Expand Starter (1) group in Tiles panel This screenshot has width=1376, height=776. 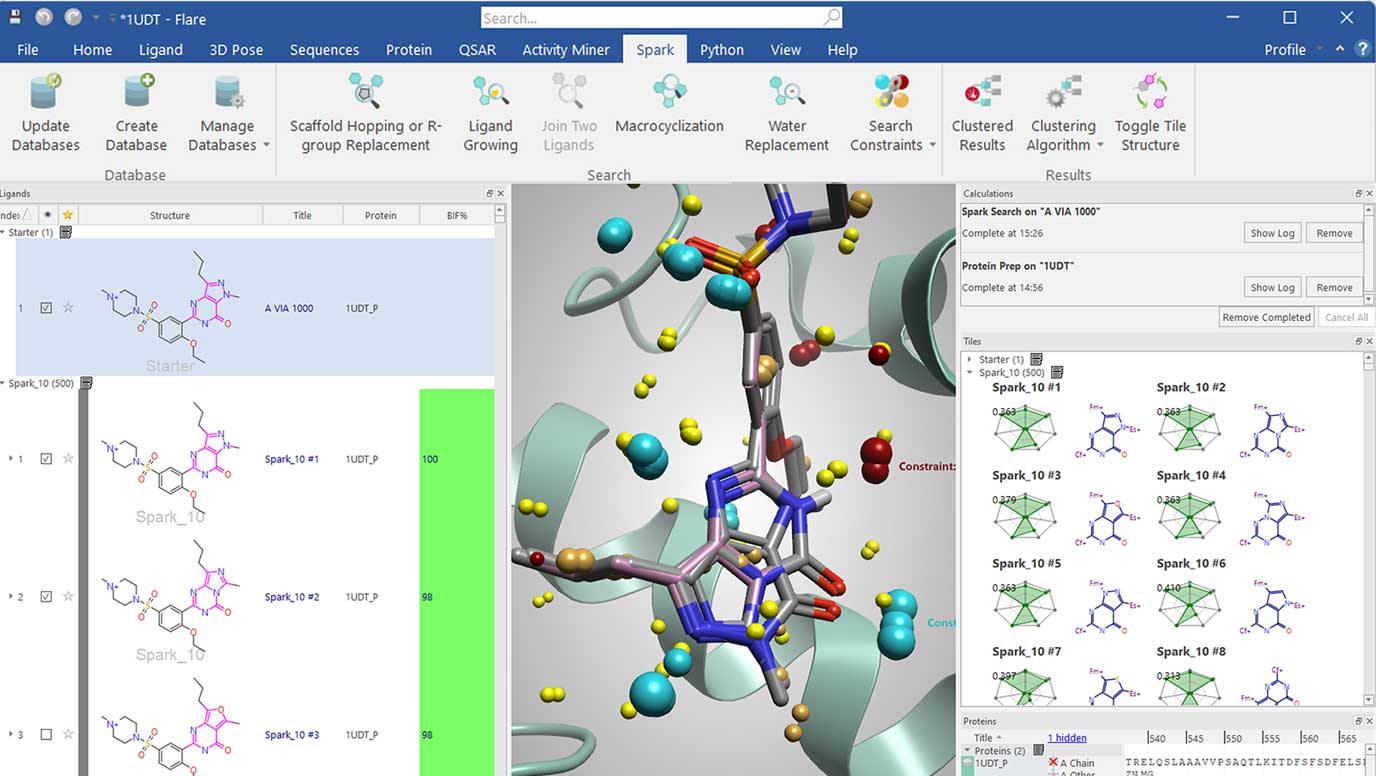[x=969, y=359]
